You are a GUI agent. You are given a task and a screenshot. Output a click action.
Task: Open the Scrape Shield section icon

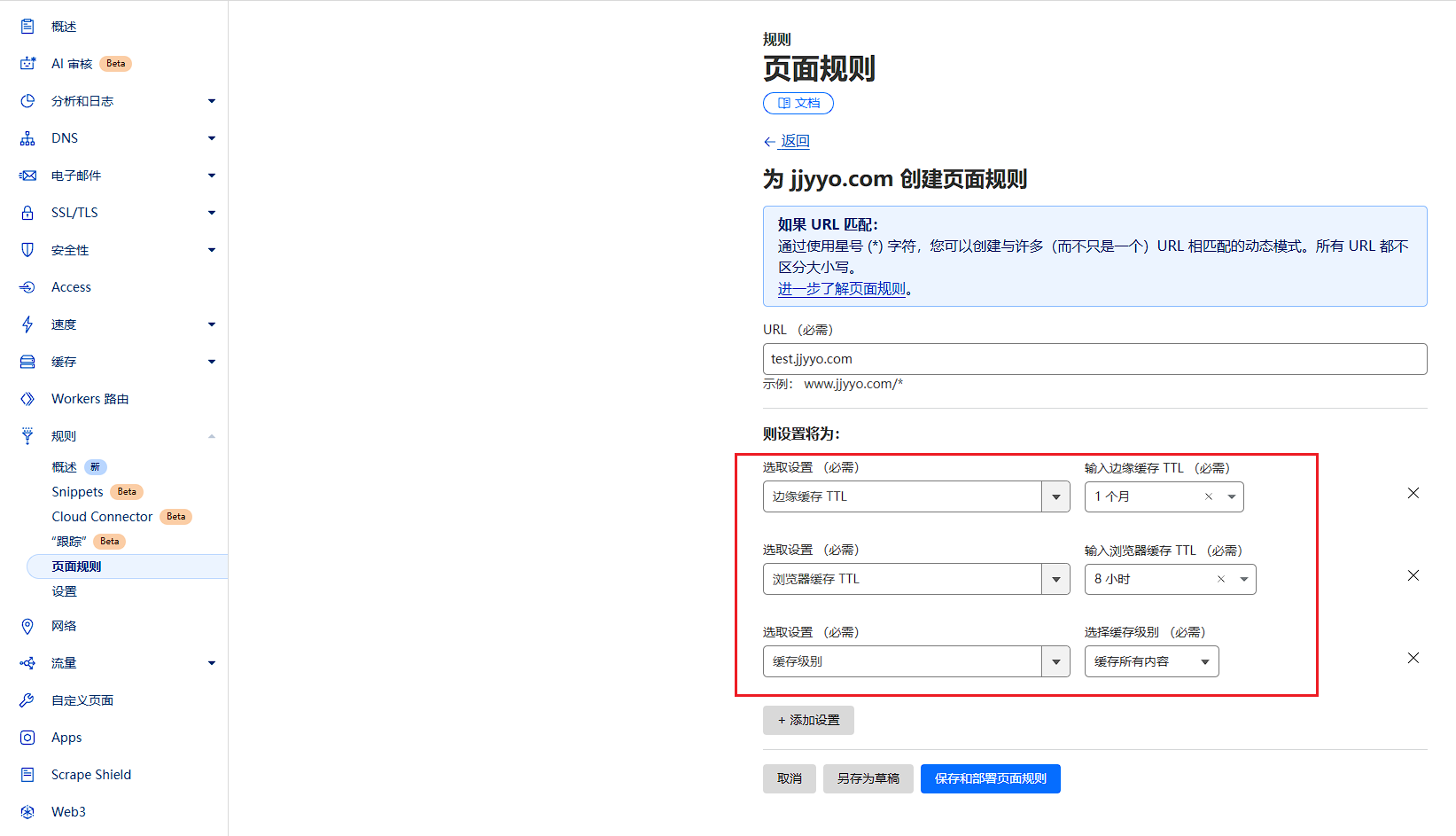pyautogui.click(x=27, y=774)
